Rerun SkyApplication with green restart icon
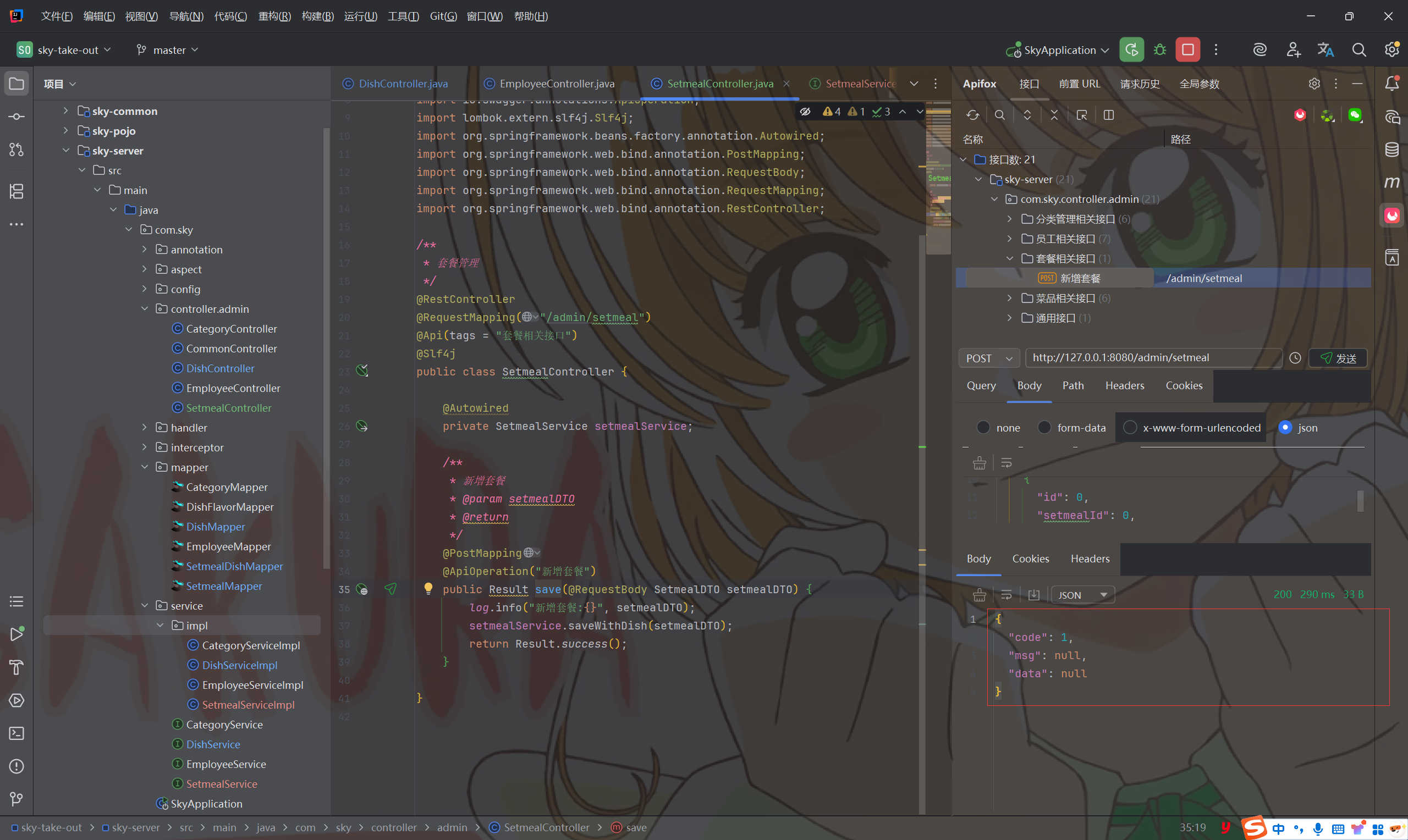 tap(1131, 50)
